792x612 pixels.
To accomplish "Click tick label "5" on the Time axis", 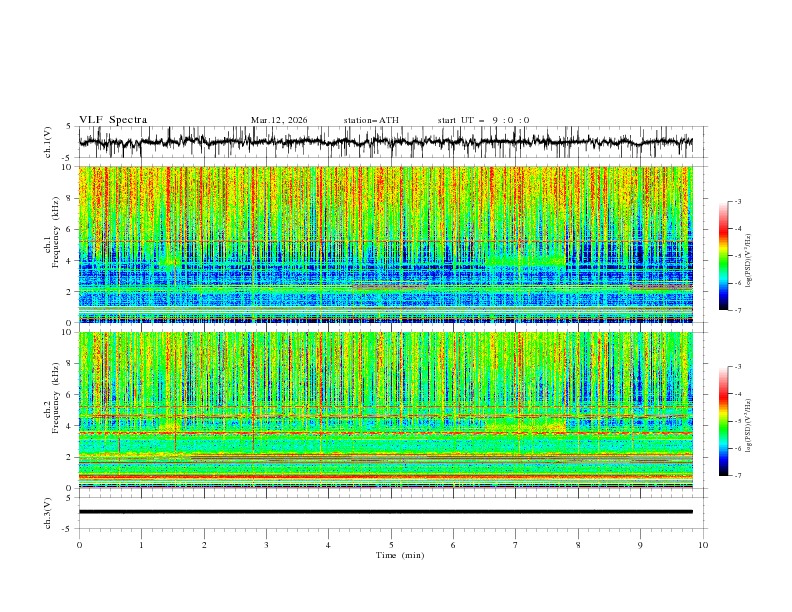I will pyautogui.click(x=391, y=545).
